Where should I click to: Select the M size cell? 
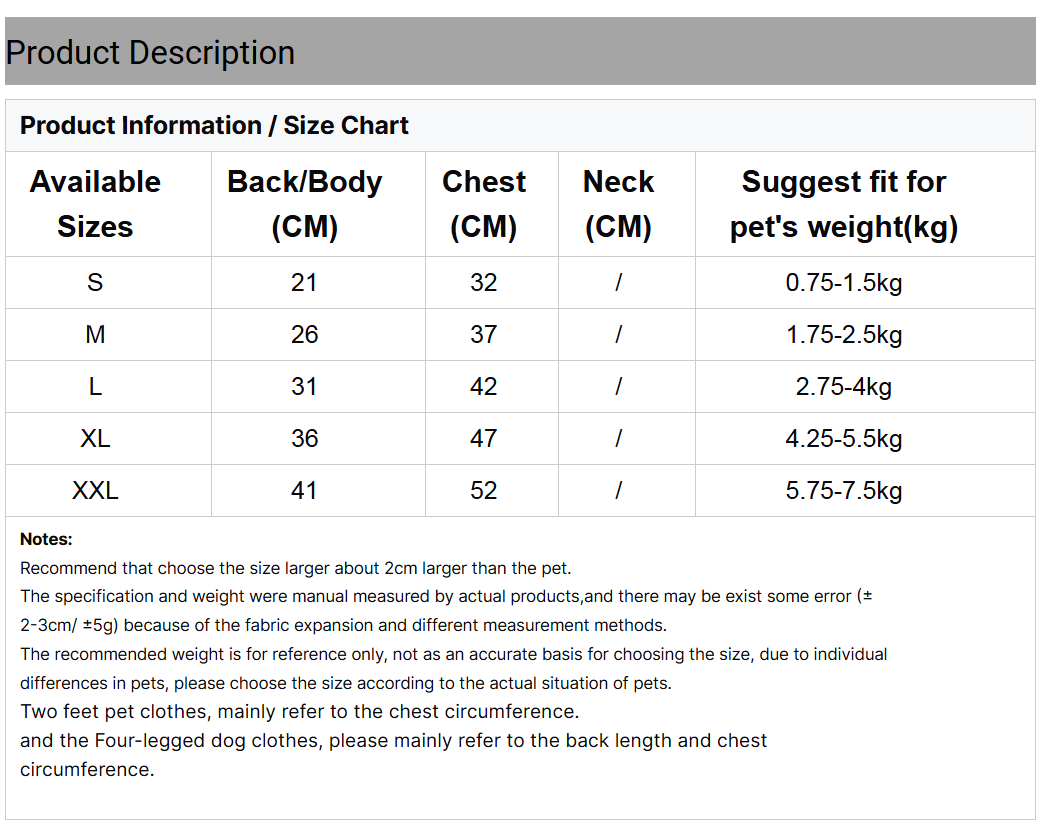coord(95,335)
